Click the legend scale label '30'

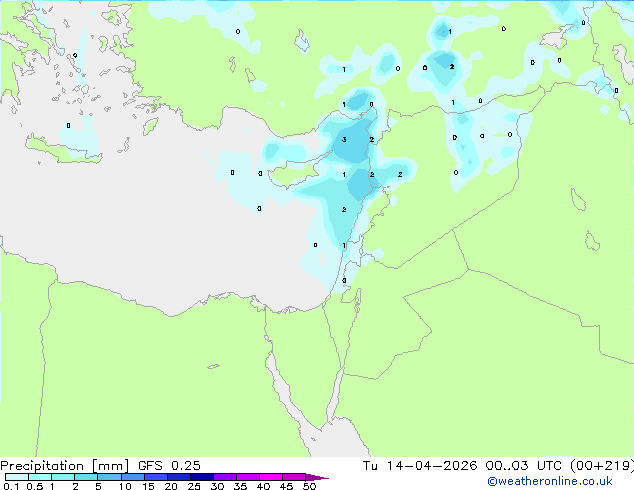coord(217,486)
